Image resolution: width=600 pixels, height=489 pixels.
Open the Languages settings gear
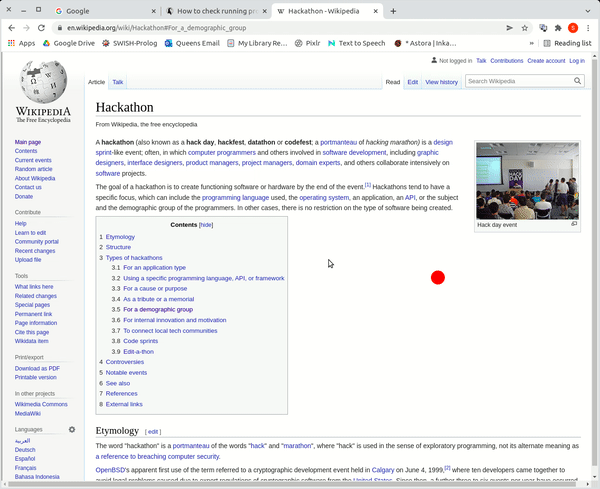pyautogui.click(x=72, y=429)
